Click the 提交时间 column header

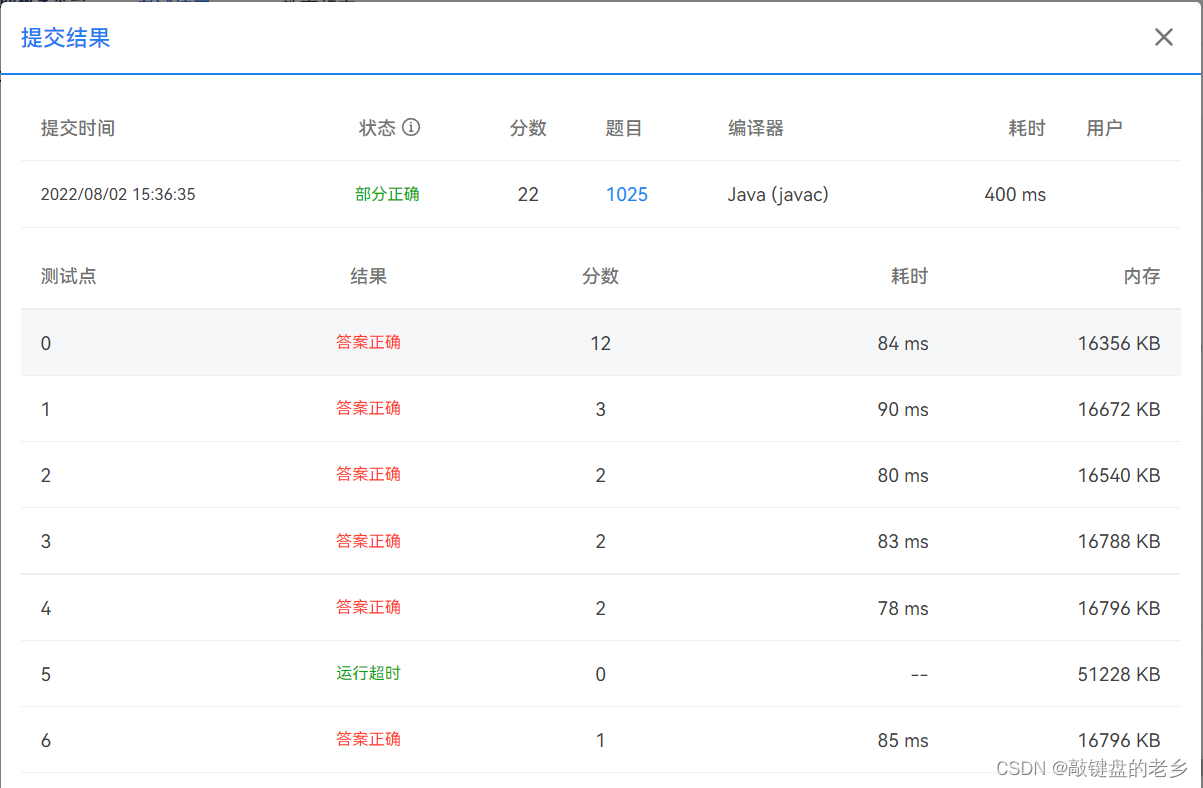pyautogui.click(x=77, y=127)
